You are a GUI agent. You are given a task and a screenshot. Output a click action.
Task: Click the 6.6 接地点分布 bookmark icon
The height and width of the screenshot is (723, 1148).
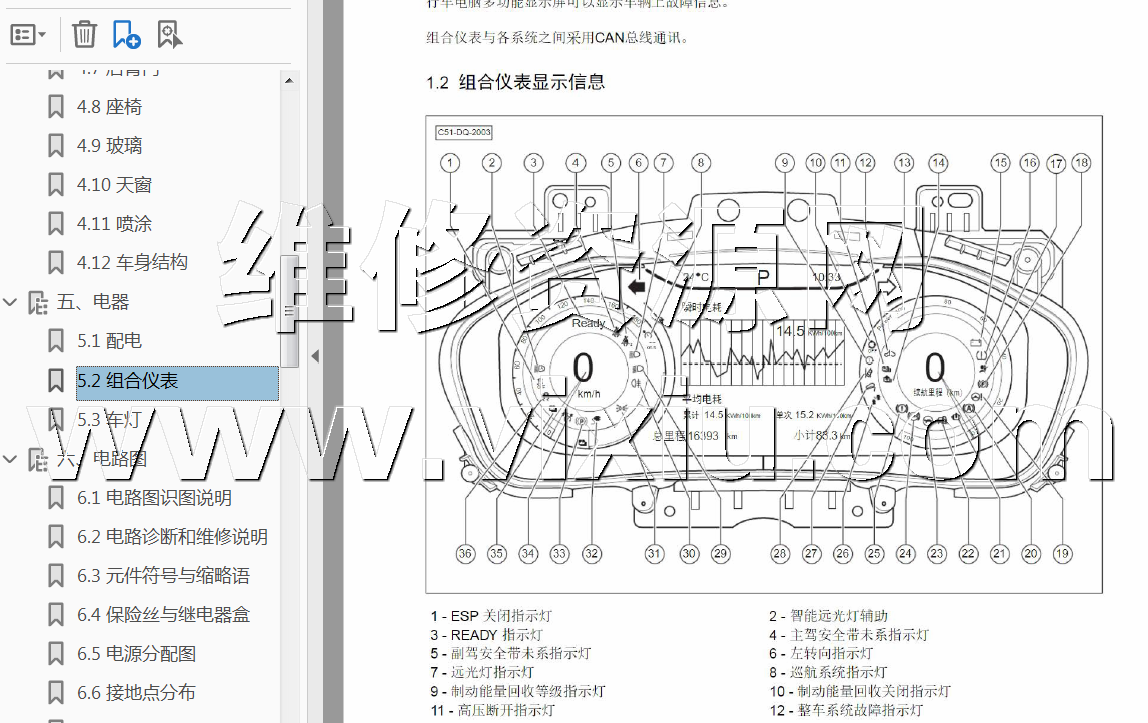click(x=57, y=693)
